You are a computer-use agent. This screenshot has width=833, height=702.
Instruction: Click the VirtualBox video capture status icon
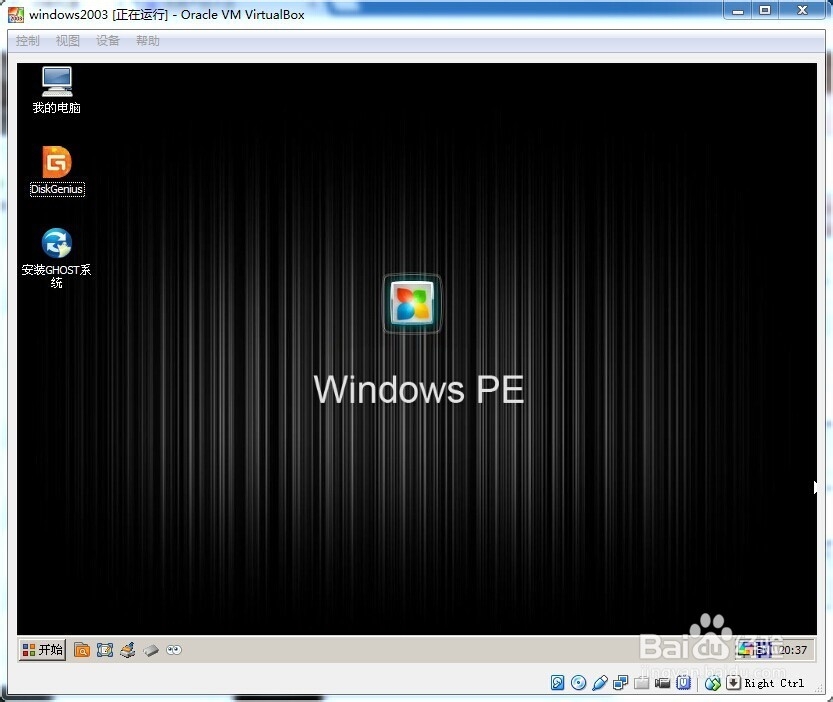662,682
